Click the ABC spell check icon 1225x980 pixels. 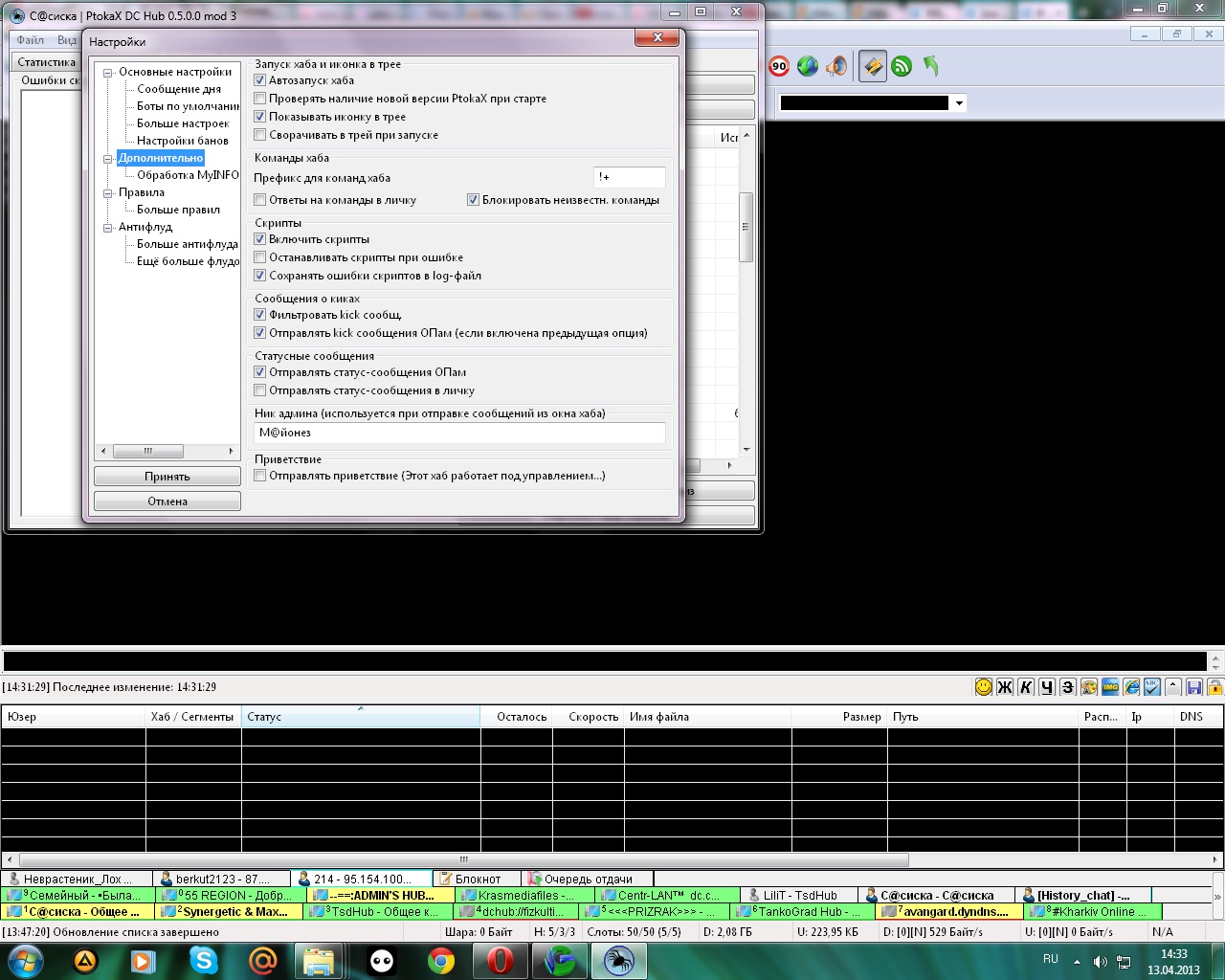coord(1152,687)
